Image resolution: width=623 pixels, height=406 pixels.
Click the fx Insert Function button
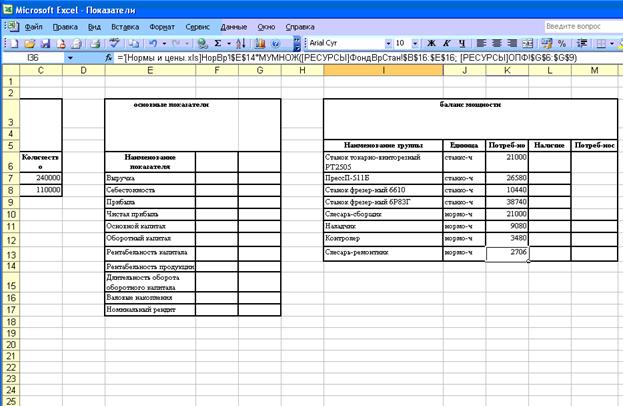(109, 58)
